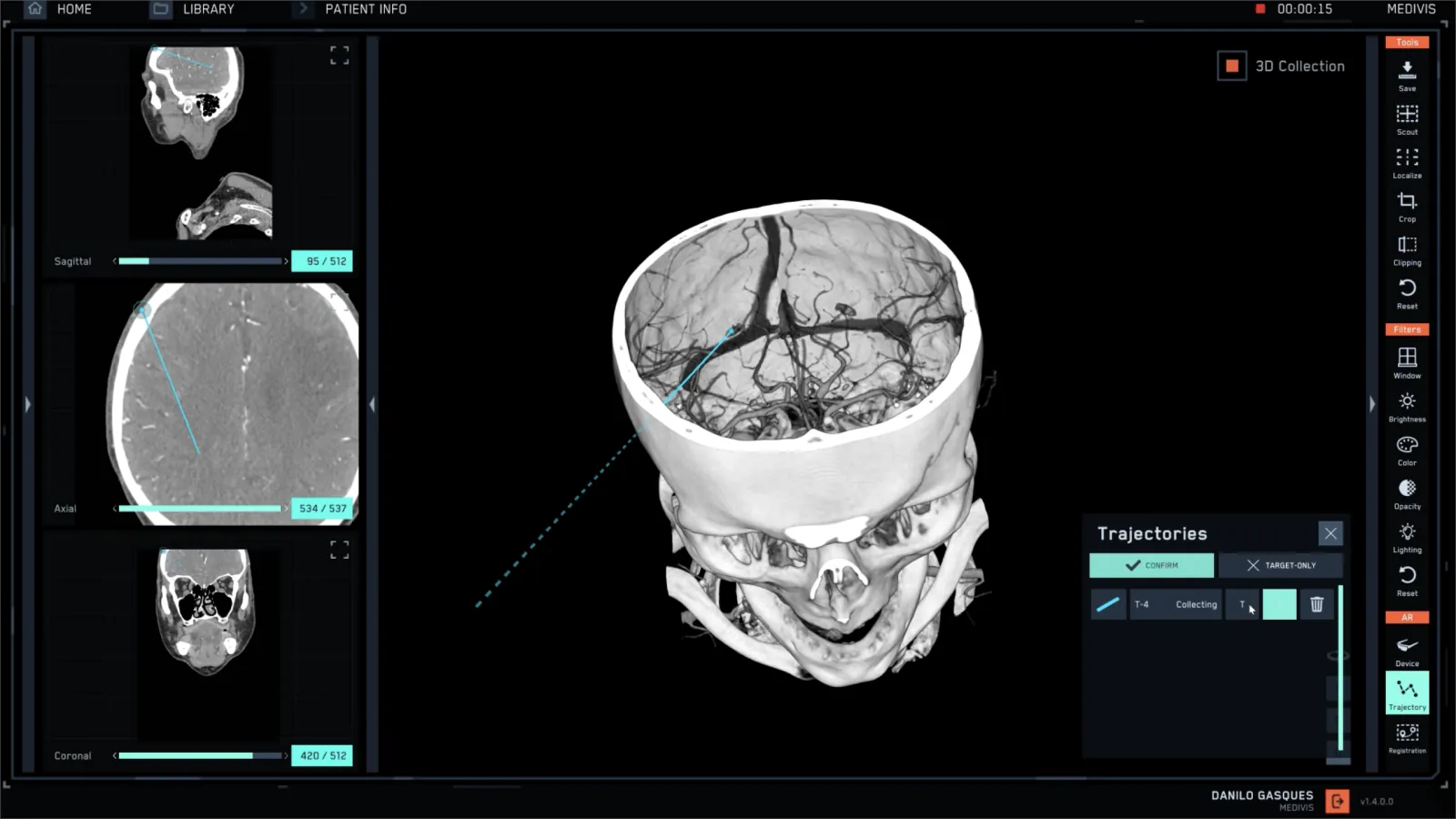Select the Crop tool
The image size is (1456, 819).
[1407, 202]
